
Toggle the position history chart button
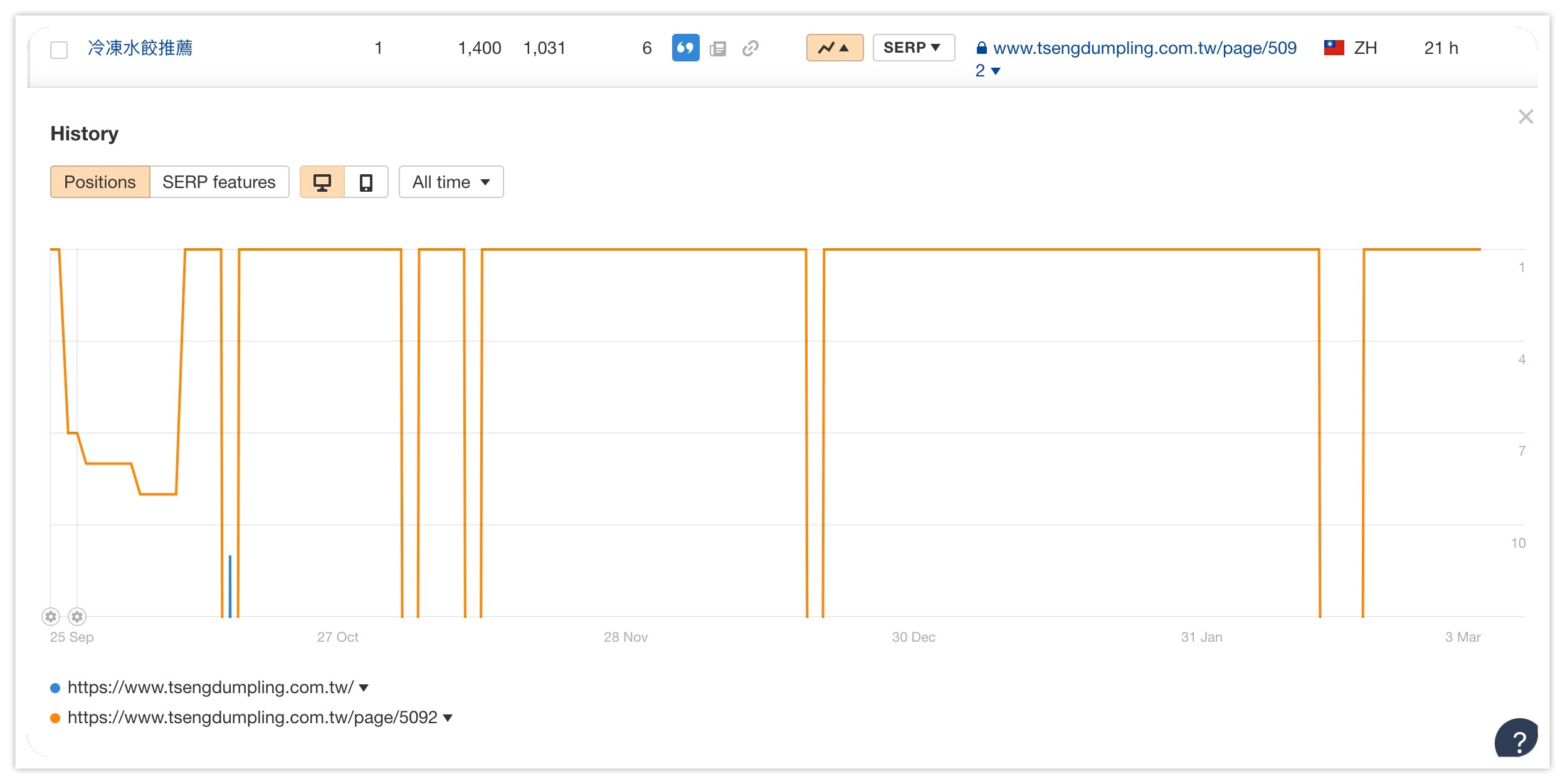point(835,48)
